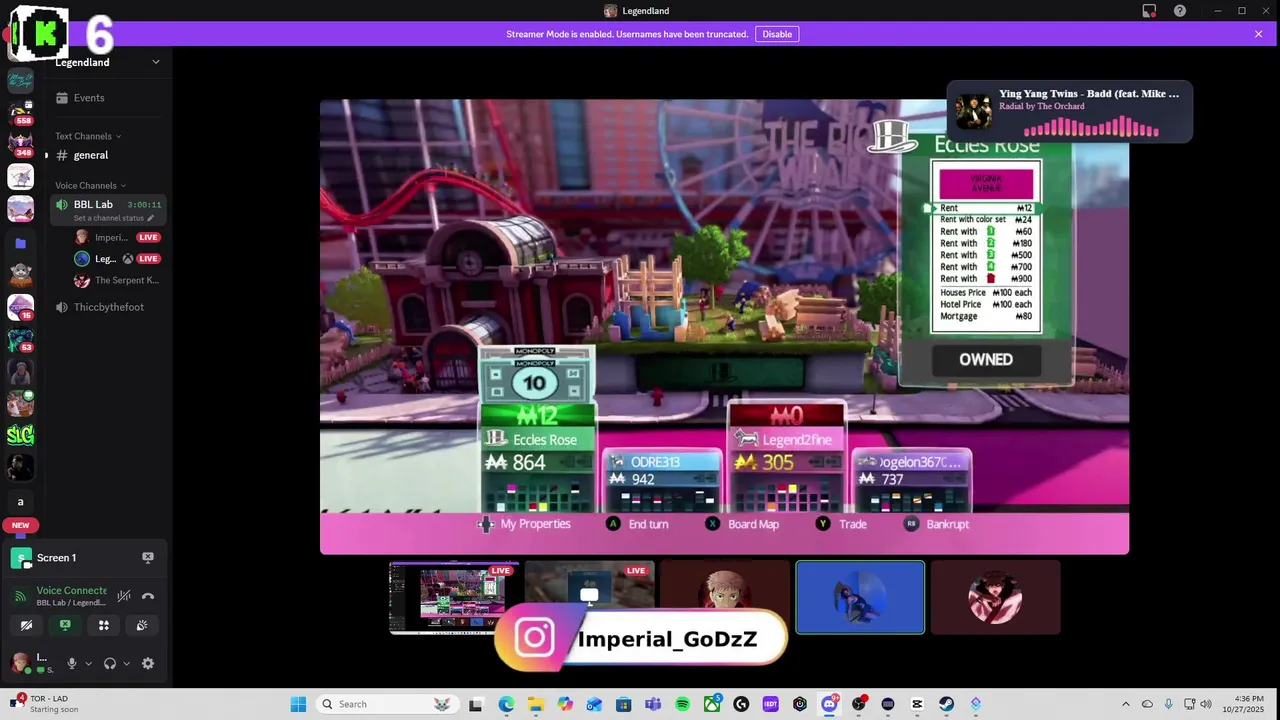Viewport: 1280px width, 720px height.
Task: Open the NEW servers indicator
Action: [x=20, y=525]
